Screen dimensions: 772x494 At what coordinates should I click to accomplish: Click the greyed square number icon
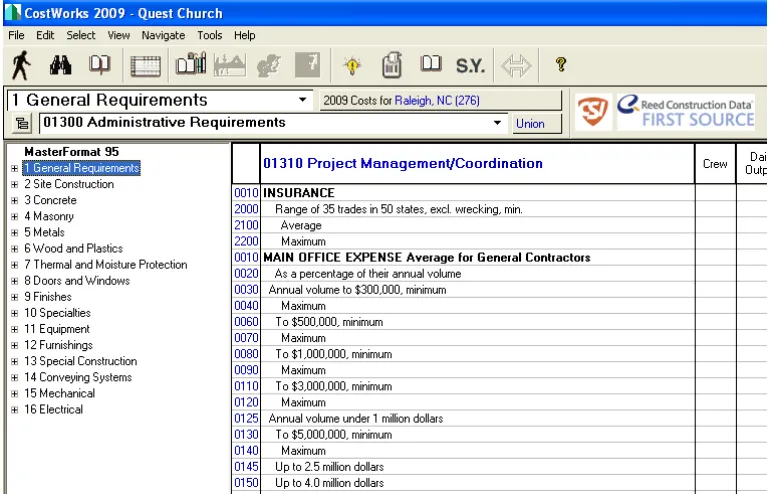[307, 65]
